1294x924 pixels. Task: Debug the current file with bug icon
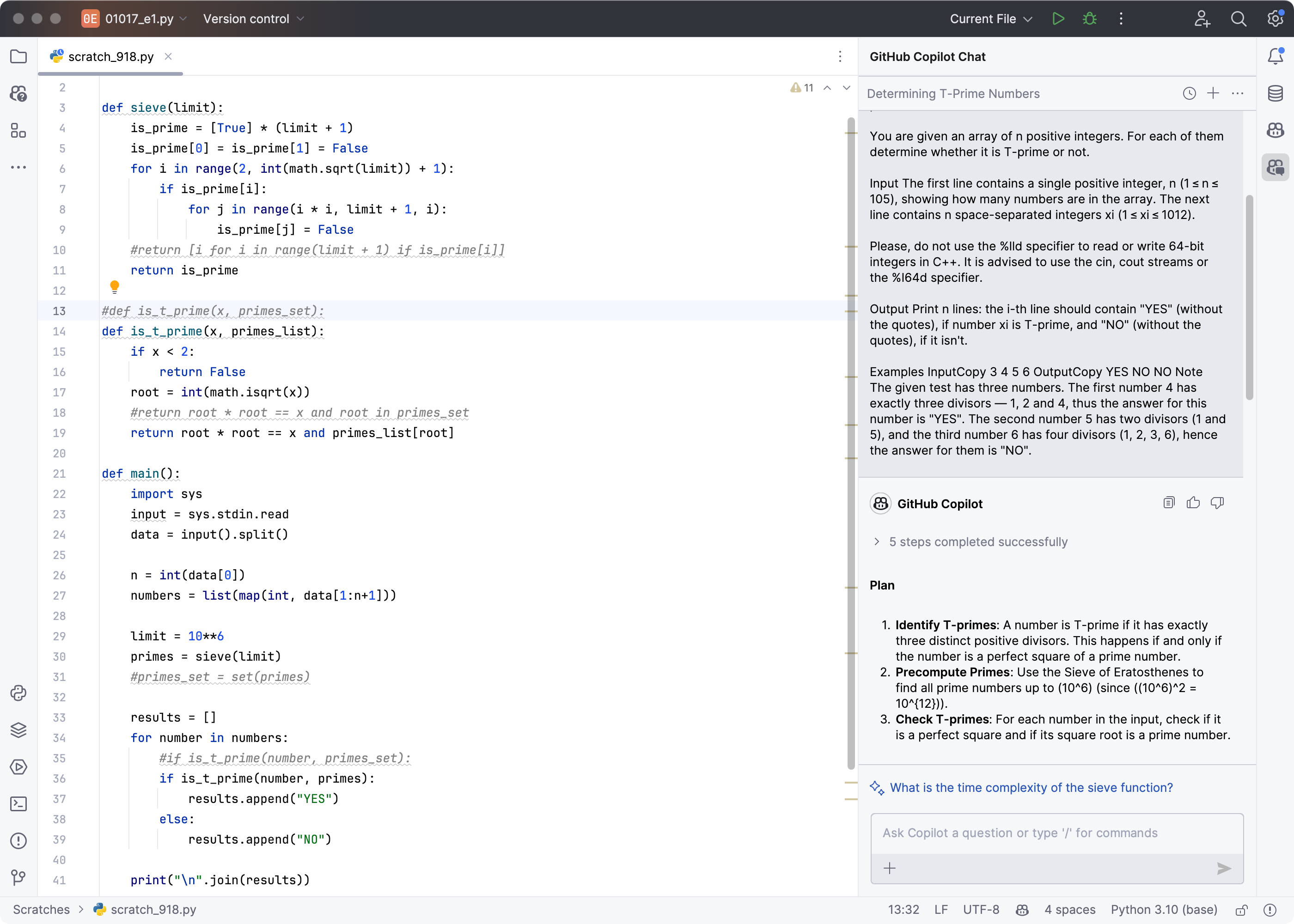tap(1090, 19)
